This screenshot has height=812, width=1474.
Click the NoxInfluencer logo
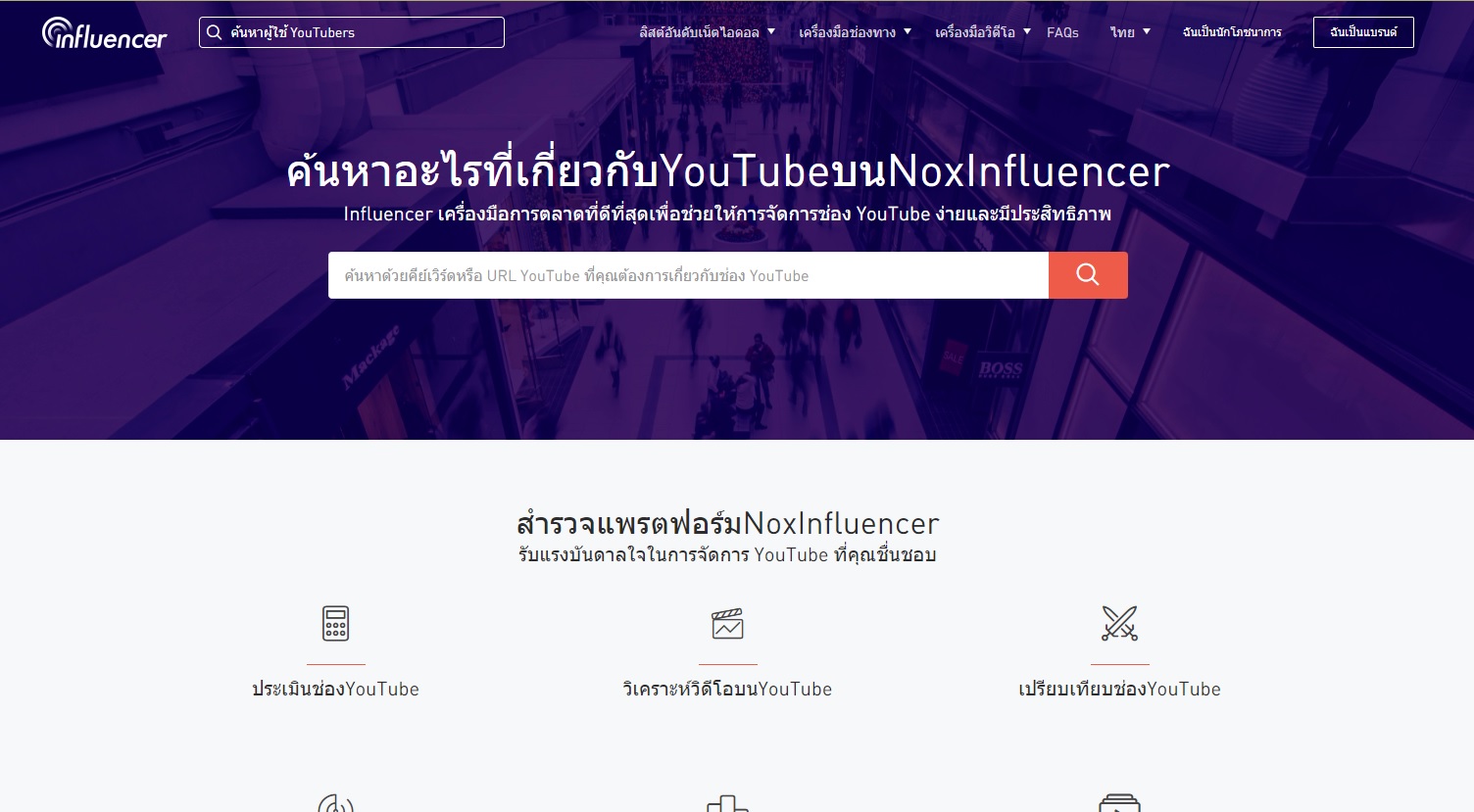point(104,33)
